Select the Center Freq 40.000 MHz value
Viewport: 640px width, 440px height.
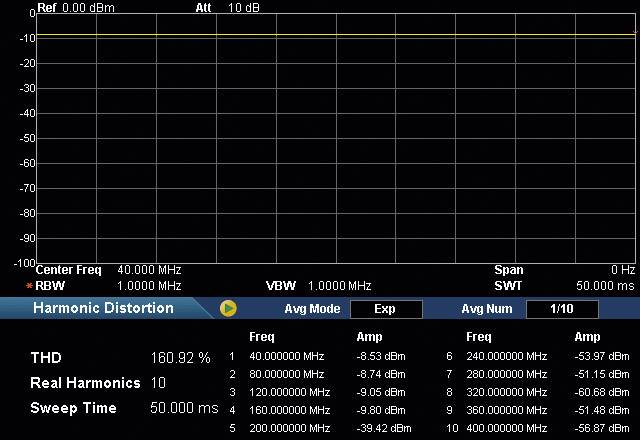point(149,270)
